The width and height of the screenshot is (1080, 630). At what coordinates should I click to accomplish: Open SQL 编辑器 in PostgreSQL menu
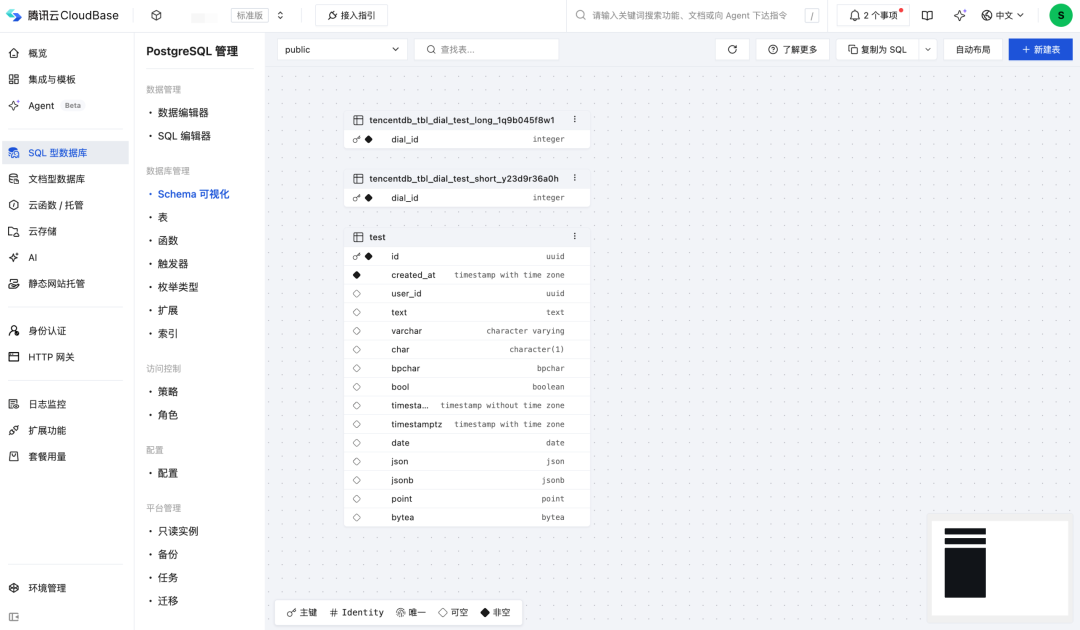(184, 136)
